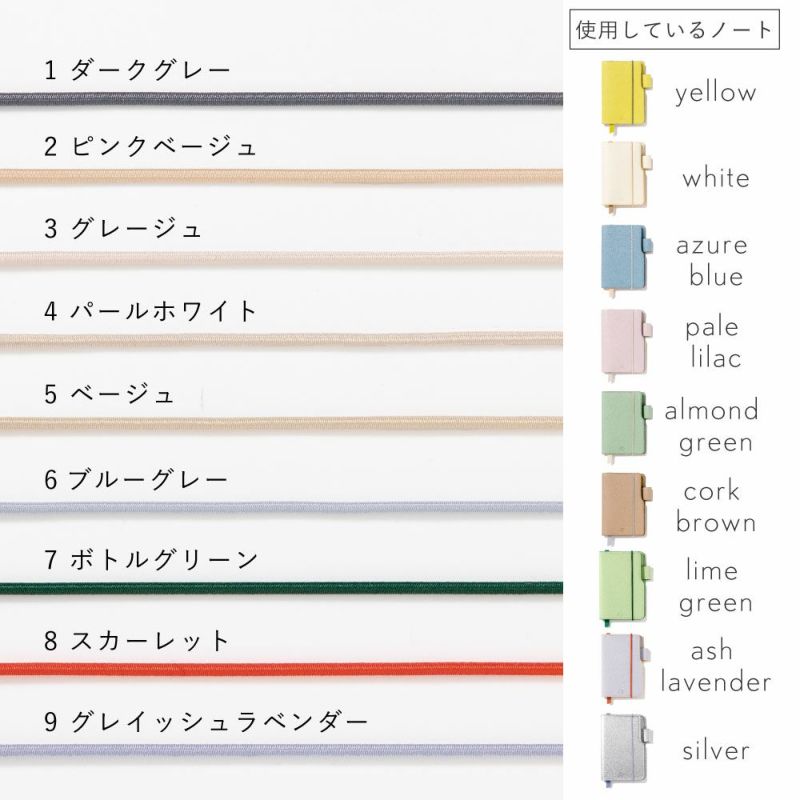Image resolution: width=800 pixels, height=800 pixels.
Task: Select the 2 ピンクベージュ label
Action: coord(151,148)
